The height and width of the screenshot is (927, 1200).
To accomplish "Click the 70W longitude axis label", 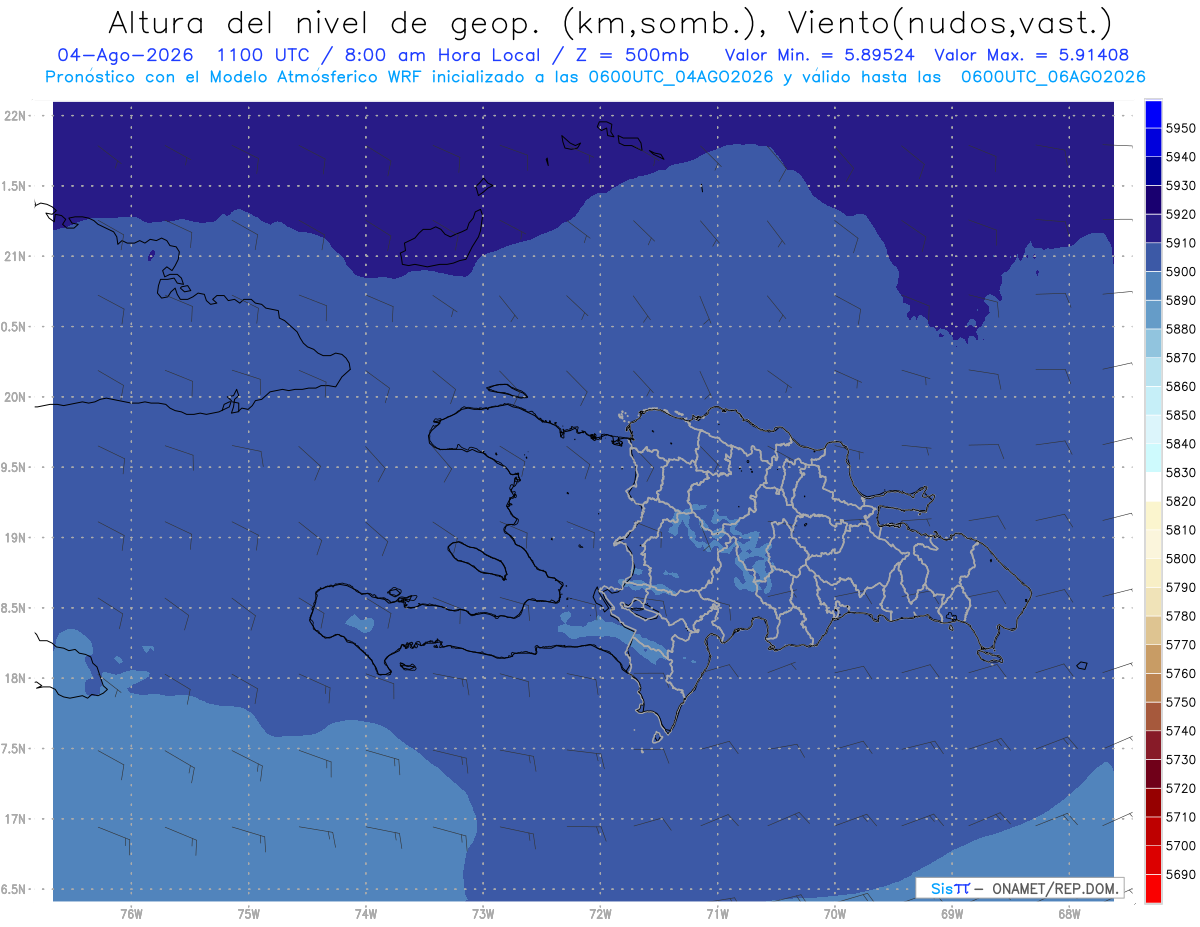I will [835, 913].
